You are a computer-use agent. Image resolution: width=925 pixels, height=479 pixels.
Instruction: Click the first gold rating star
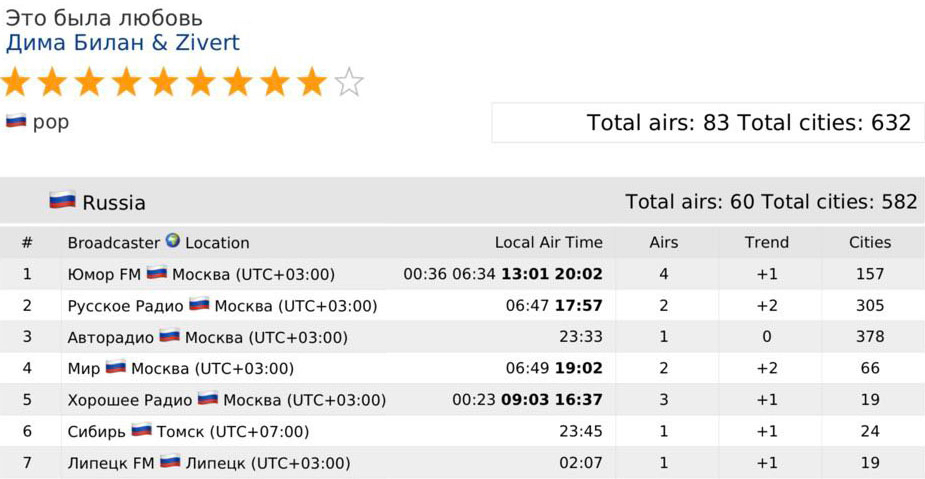[15, 82]
